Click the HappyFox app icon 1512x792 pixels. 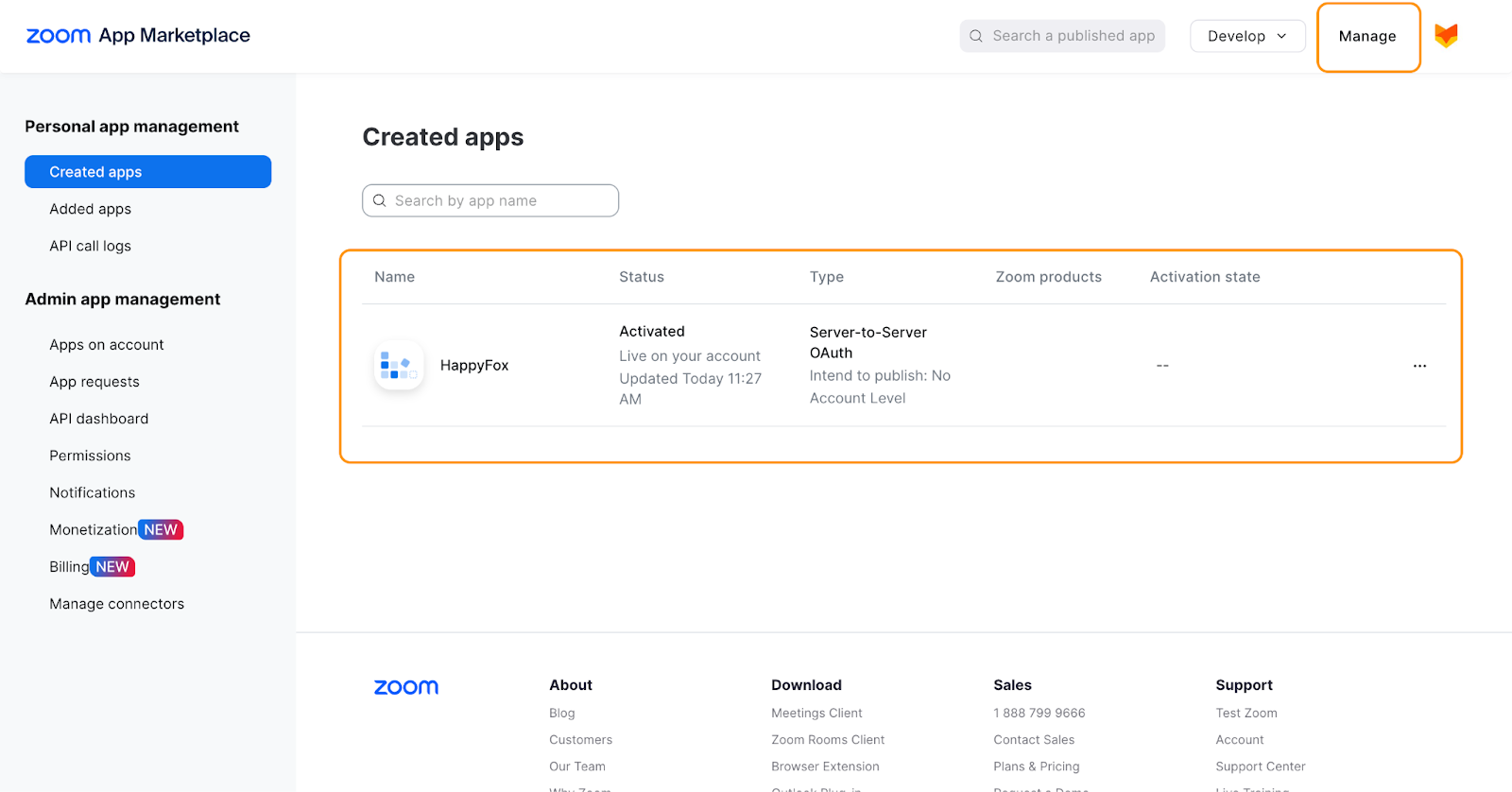point(399,365)
